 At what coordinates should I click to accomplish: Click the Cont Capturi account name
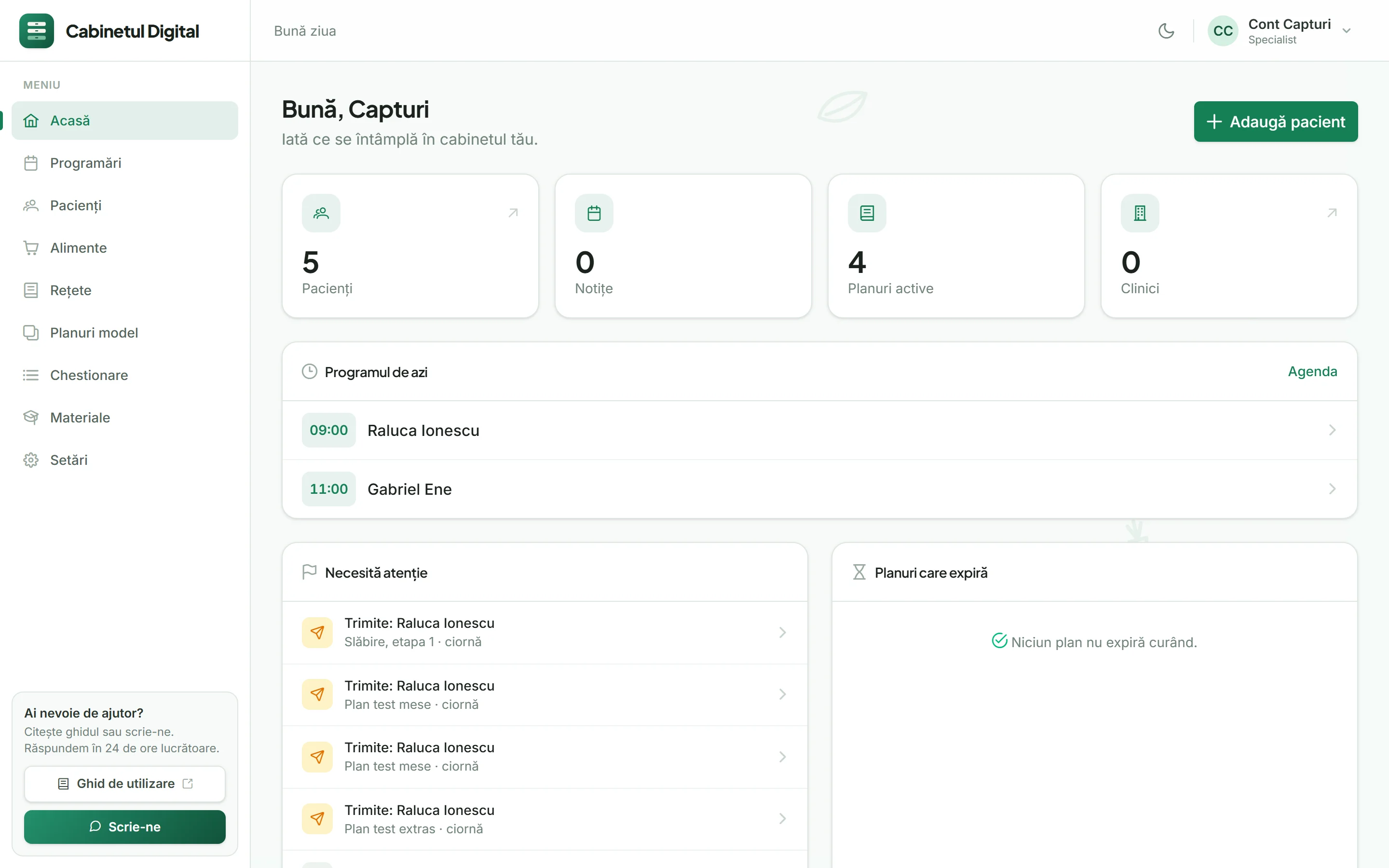(1289, 24)
